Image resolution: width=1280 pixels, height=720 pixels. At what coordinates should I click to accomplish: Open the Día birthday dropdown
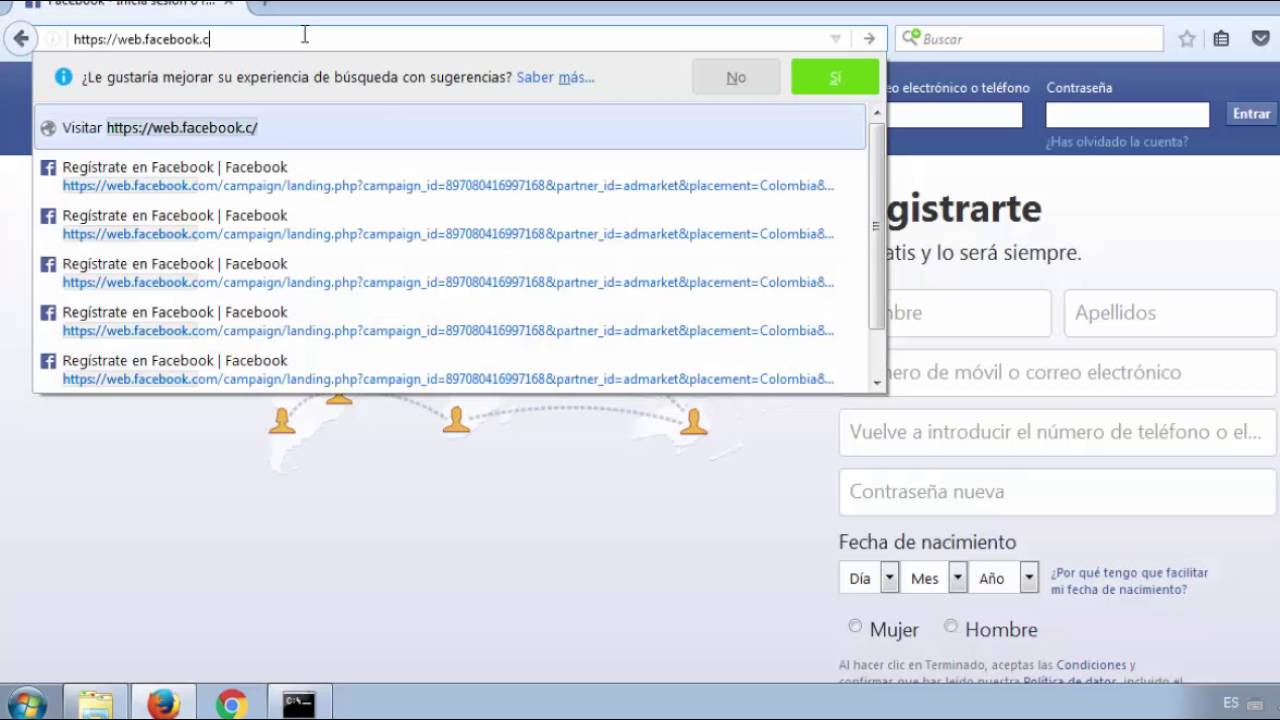(x=868, y=578)
